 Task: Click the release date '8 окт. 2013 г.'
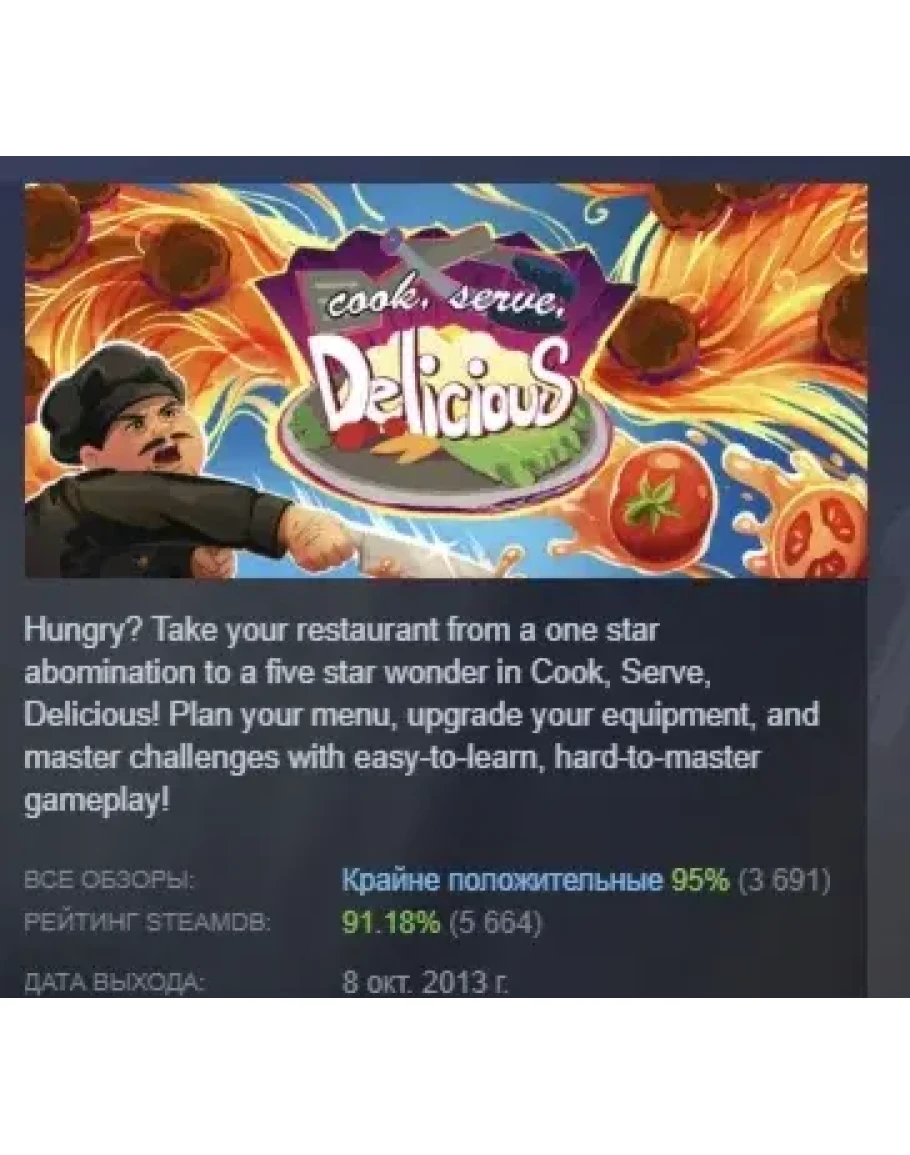[426, 982]
